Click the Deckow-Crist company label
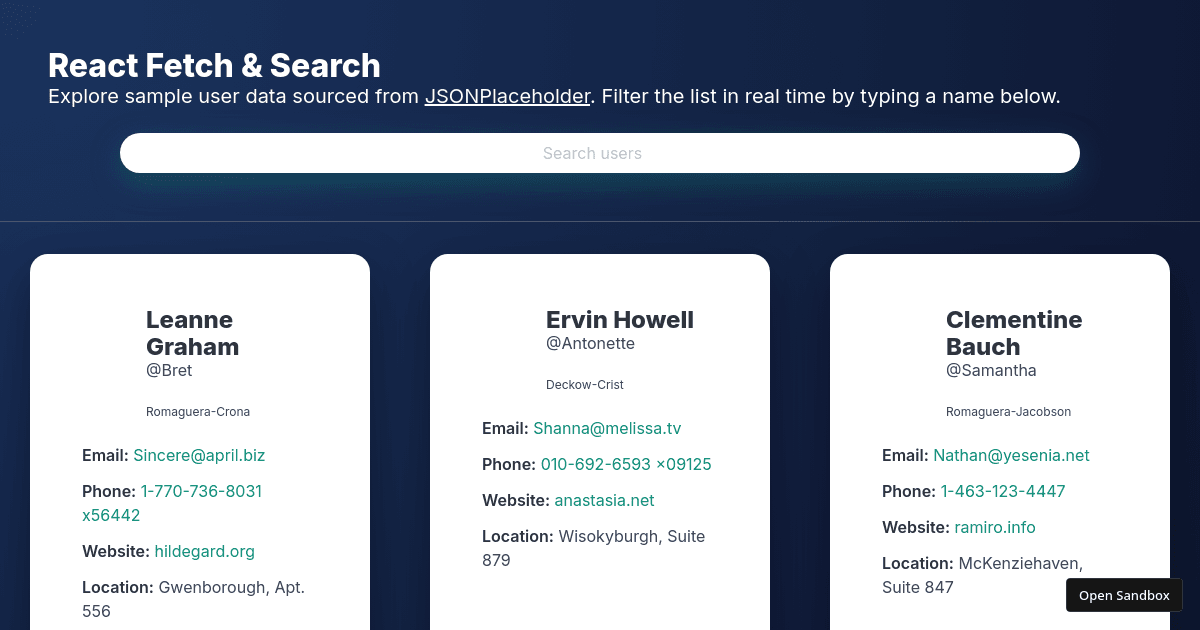The width and height of the screenshot is (1200, 630). pyautogui.click(x=585, y=384)
